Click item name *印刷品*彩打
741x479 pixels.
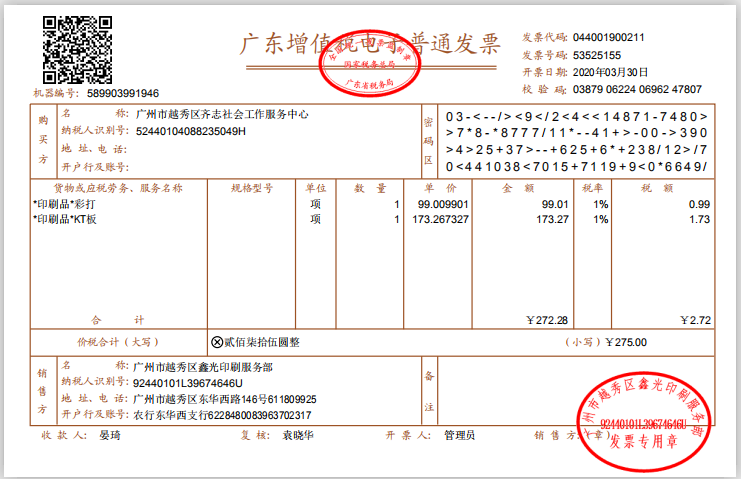click(64, 204)
